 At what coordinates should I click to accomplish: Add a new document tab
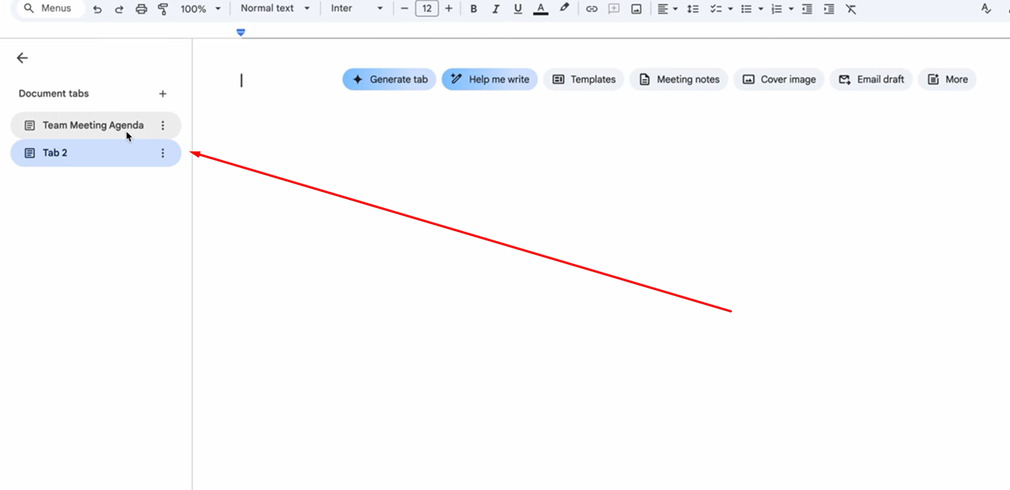[x=163, y=94]
